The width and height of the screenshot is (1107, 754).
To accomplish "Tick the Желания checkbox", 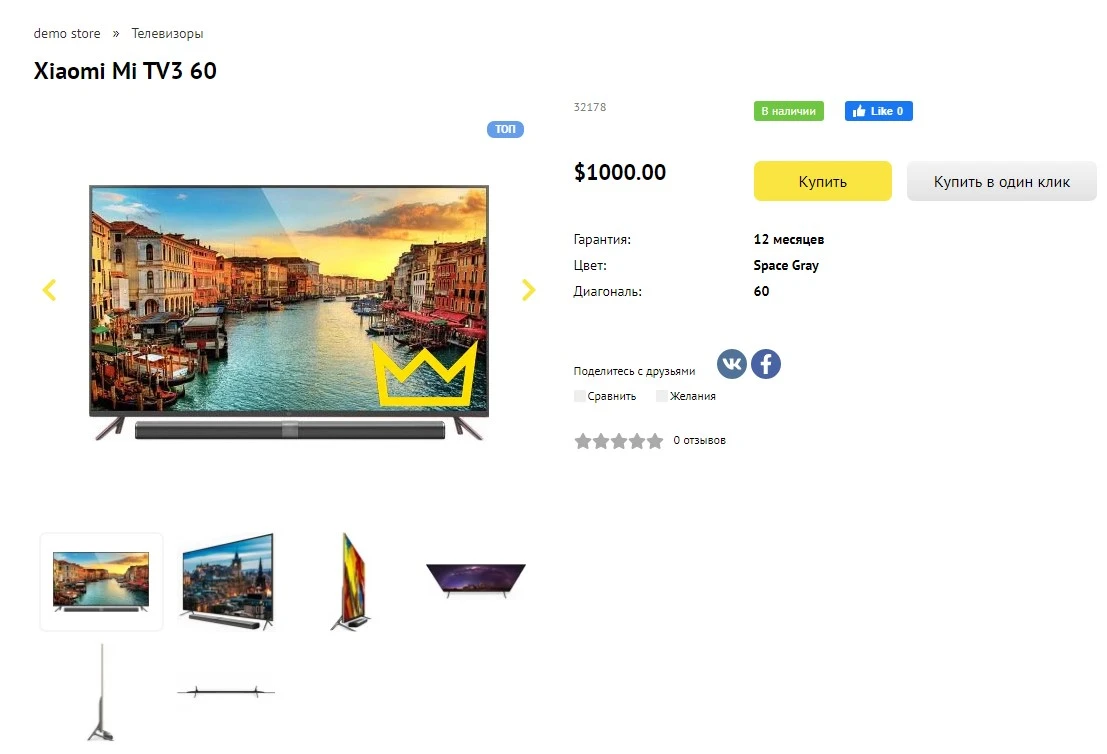I will pyautogui.click(x=662, y=396).
